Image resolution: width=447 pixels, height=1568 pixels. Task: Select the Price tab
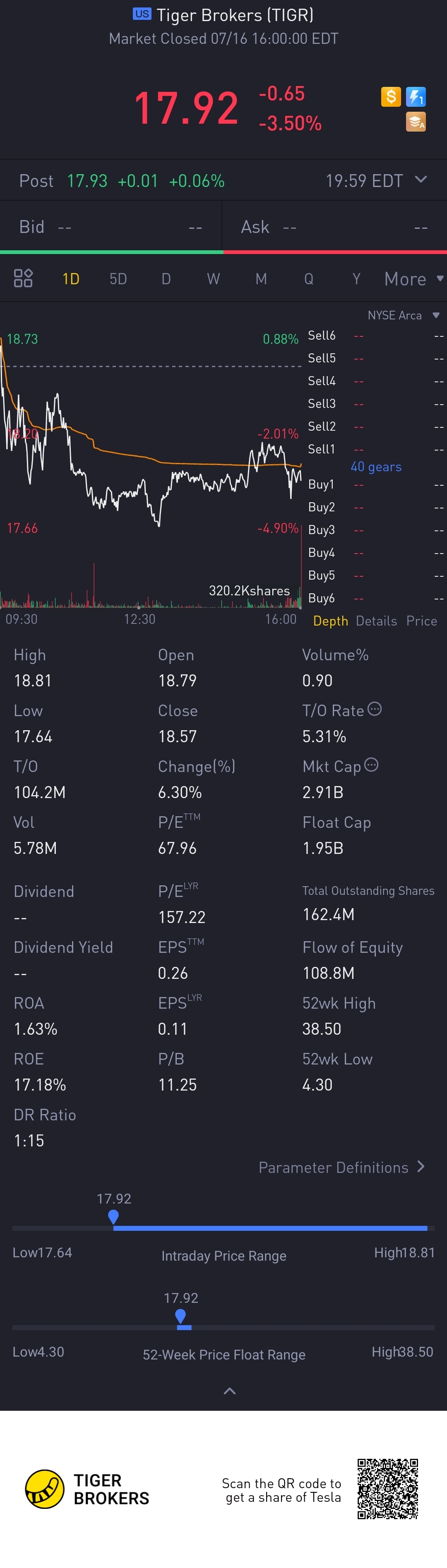click(421, 621)
